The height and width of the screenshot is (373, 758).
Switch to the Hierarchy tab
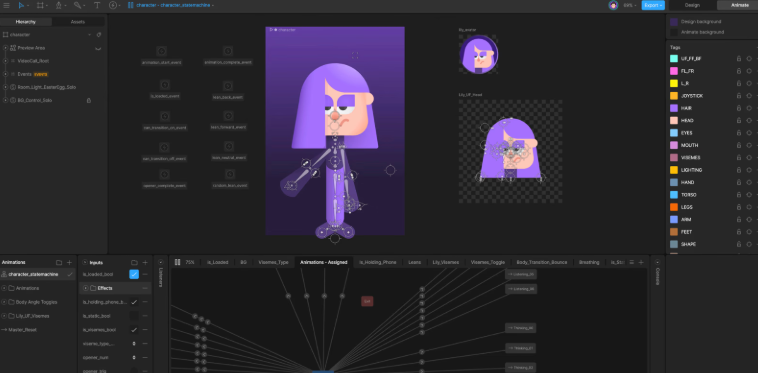(x=26, y=22)
